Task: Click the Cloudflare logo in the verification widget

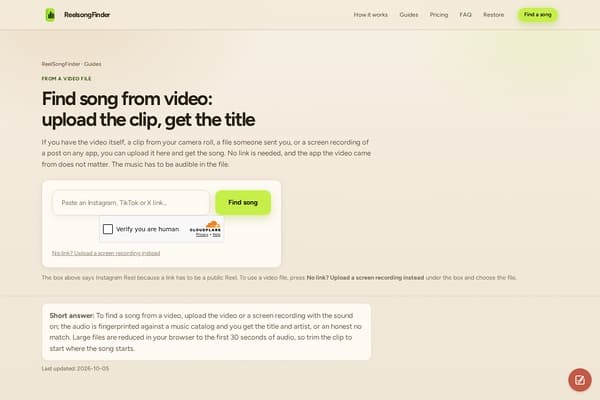Action: 205,227
